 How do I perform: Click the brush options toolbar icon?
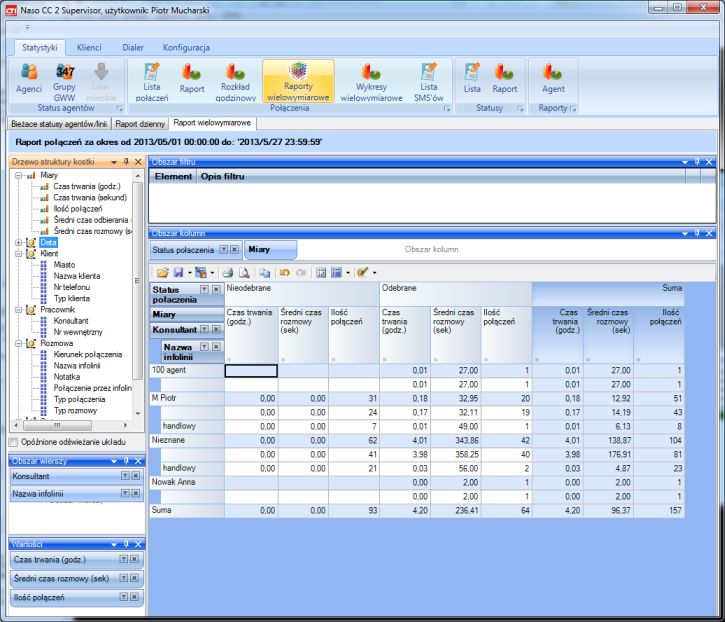coord(362,272)
